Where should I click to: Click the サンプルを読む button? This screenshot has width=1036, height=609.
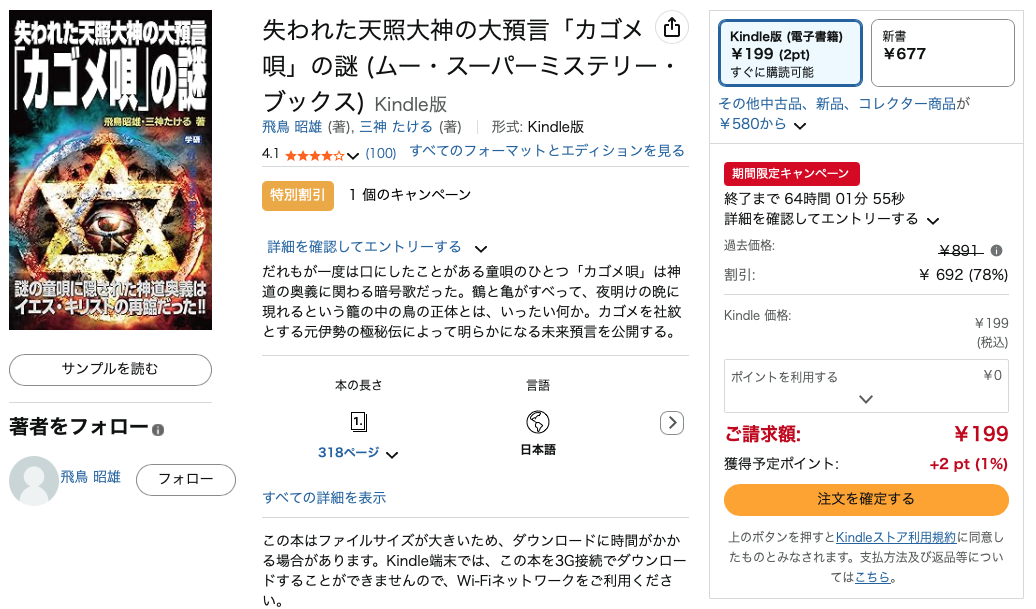110,369
